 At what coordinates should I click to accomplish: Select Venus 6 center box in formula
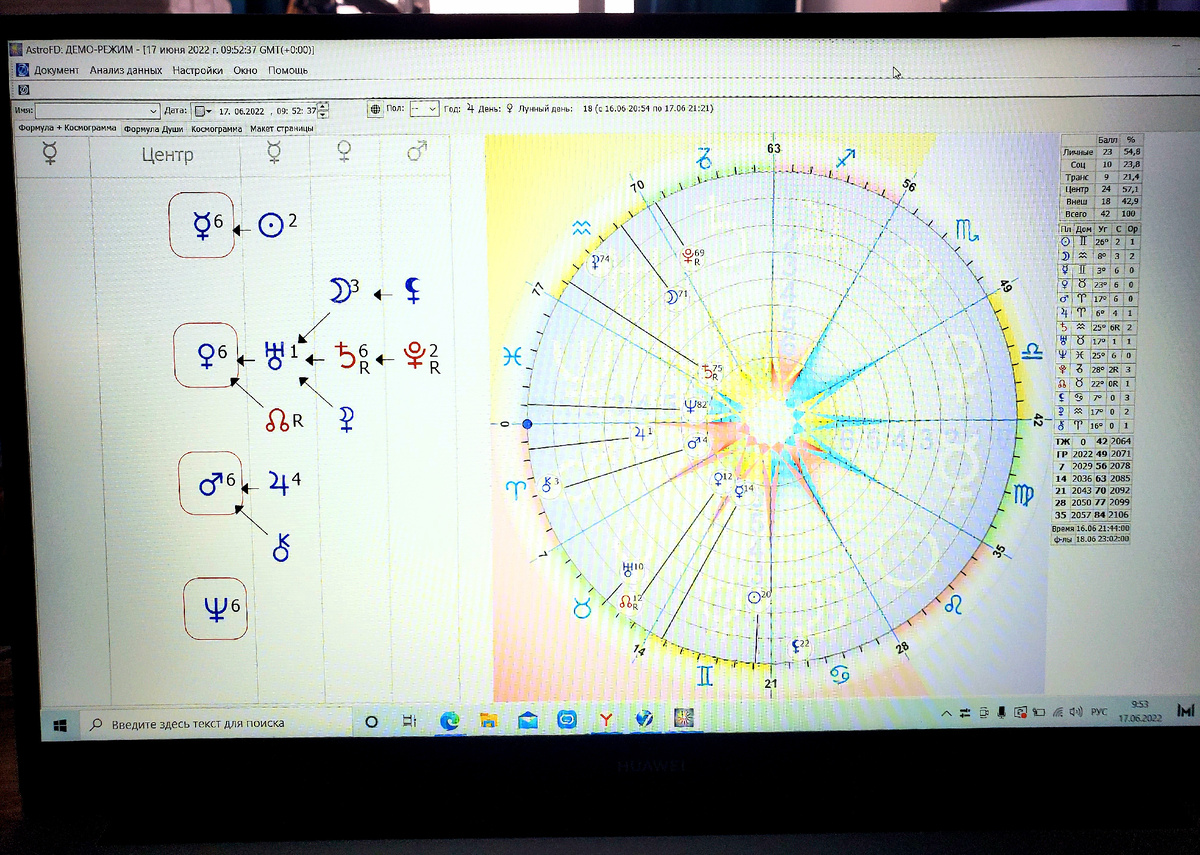(x=206, y=354)
